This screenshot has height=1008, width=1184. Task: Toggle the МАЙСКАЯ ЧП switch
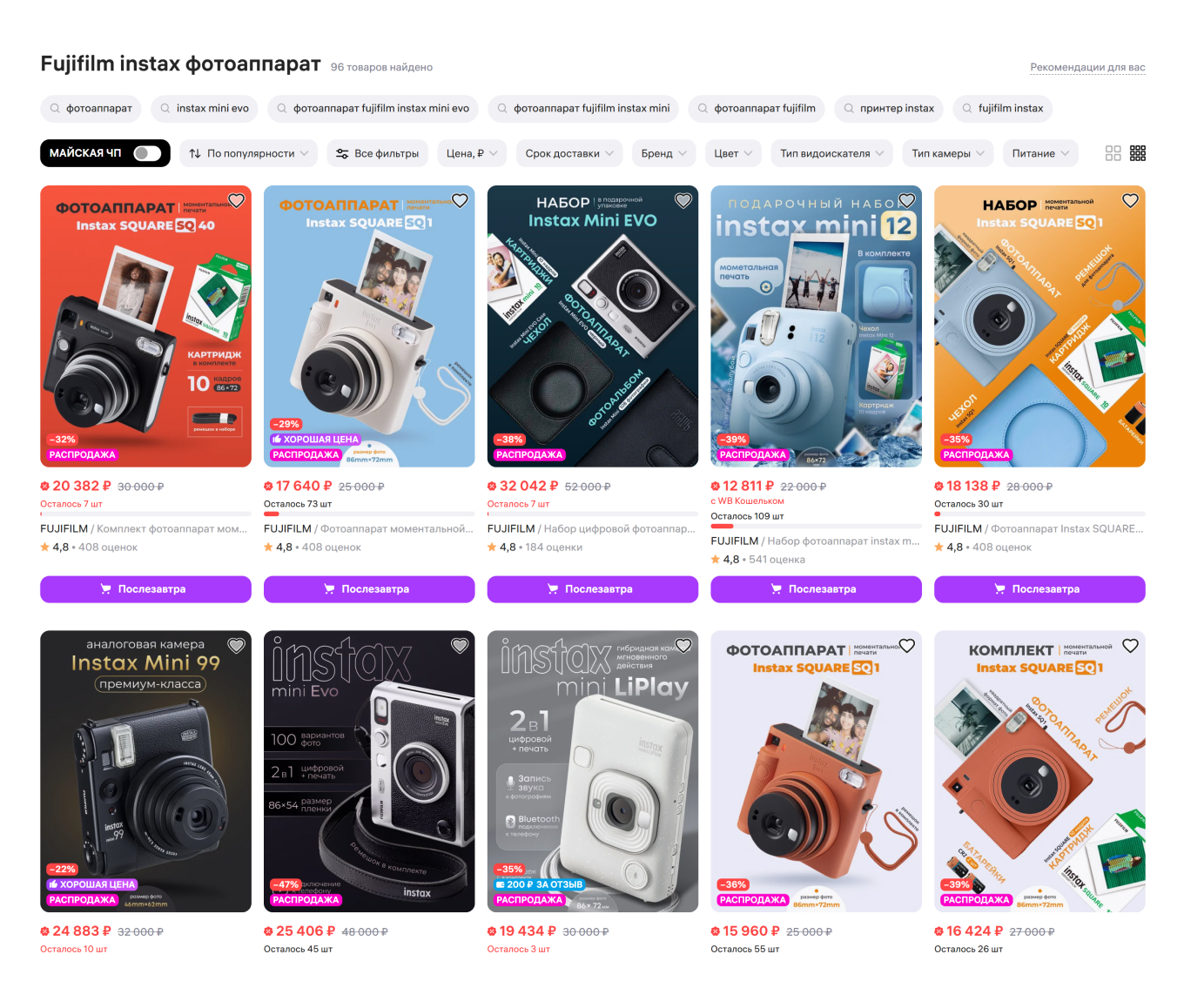[x=147, y=153]
